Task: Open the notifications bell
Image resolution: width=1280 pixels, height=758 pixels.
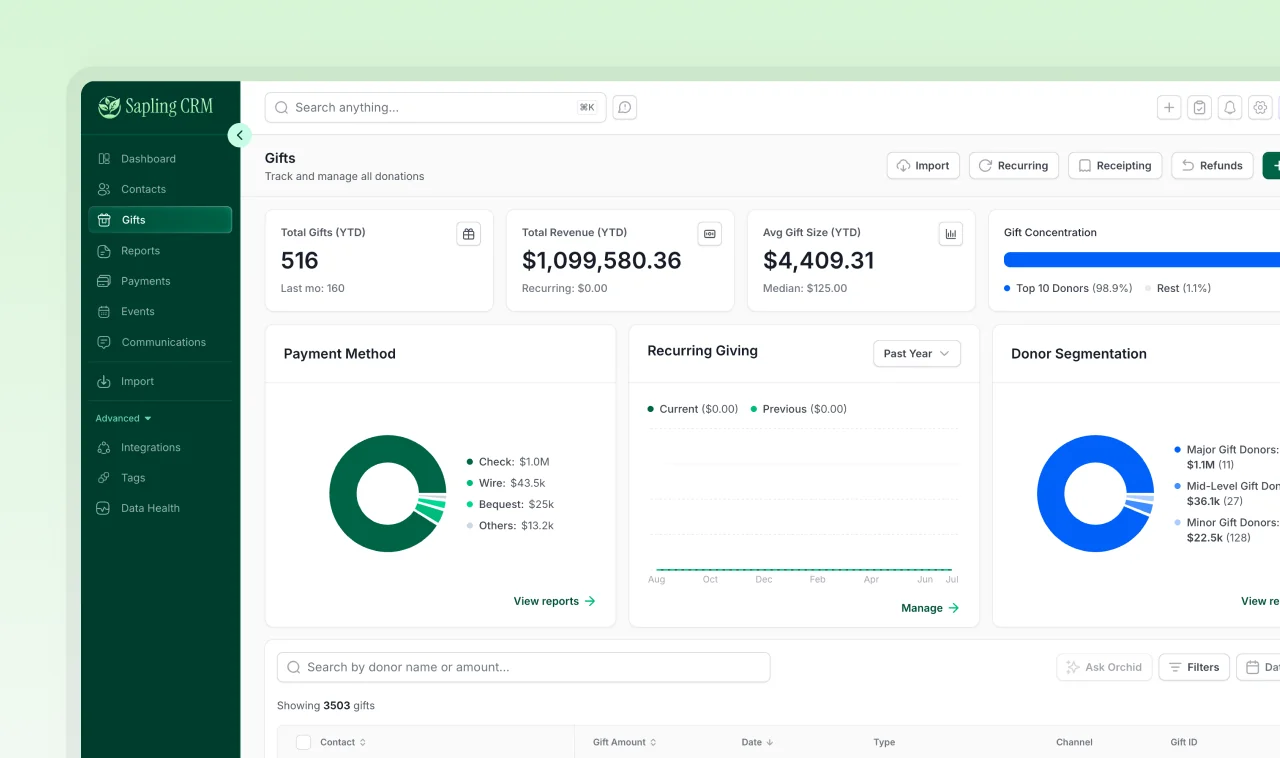Action: (x=1230, y=108)
